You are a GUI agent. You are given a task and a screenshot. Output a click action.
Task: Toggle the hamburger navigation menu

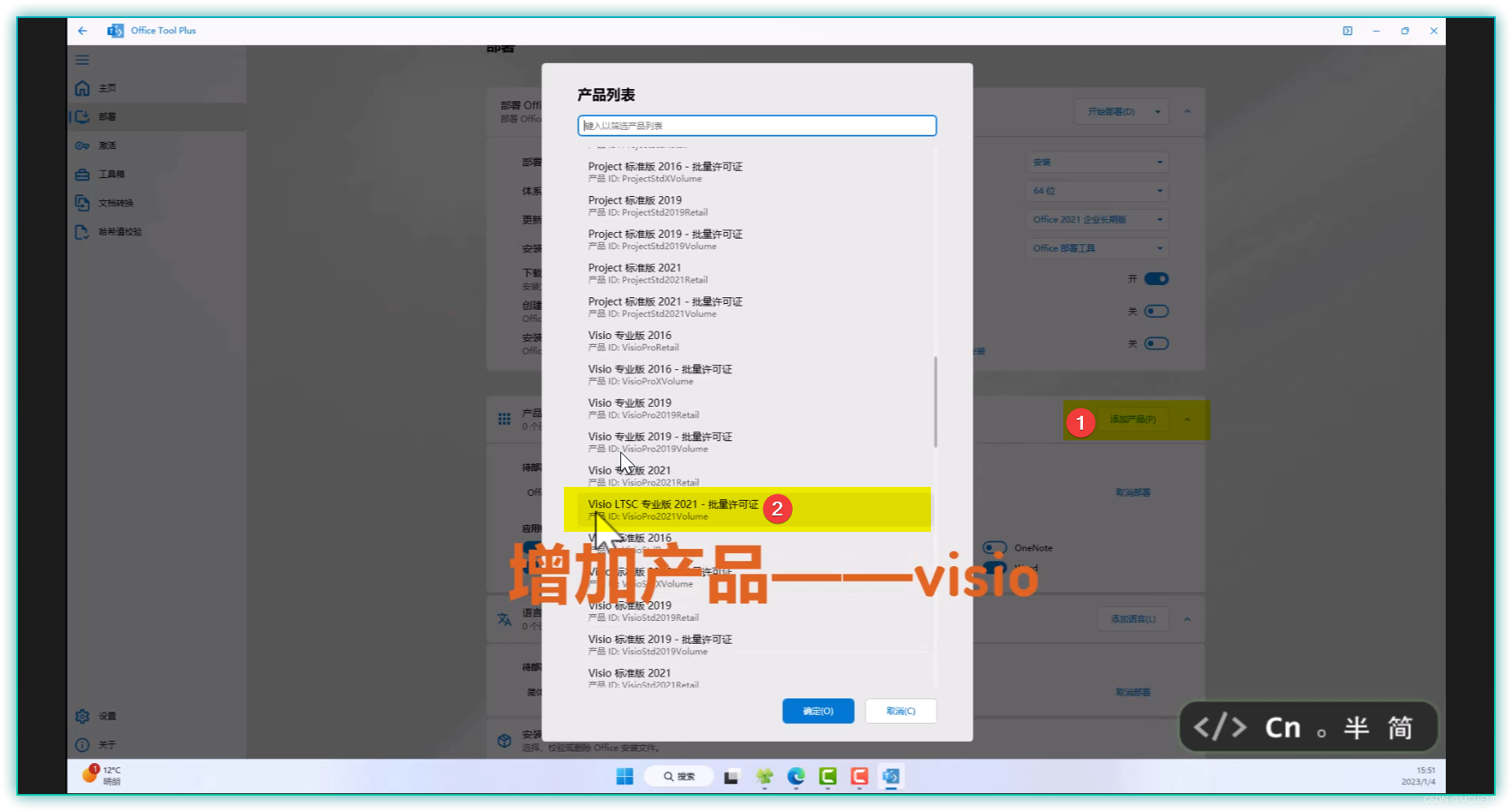point(83,60)
